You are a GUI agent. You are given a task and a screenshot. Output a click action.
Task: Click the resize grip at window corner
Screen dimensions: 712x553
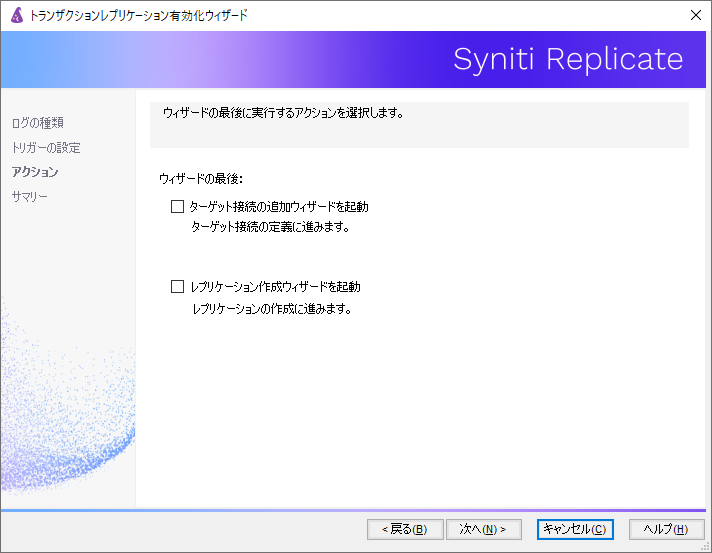pyautogui.click(x=706, y=548)
